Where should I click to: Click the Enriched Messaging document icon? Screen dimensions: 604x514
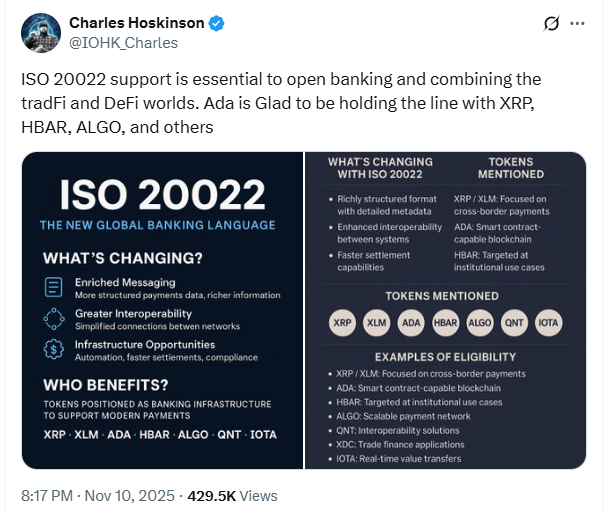pos(53,288)
